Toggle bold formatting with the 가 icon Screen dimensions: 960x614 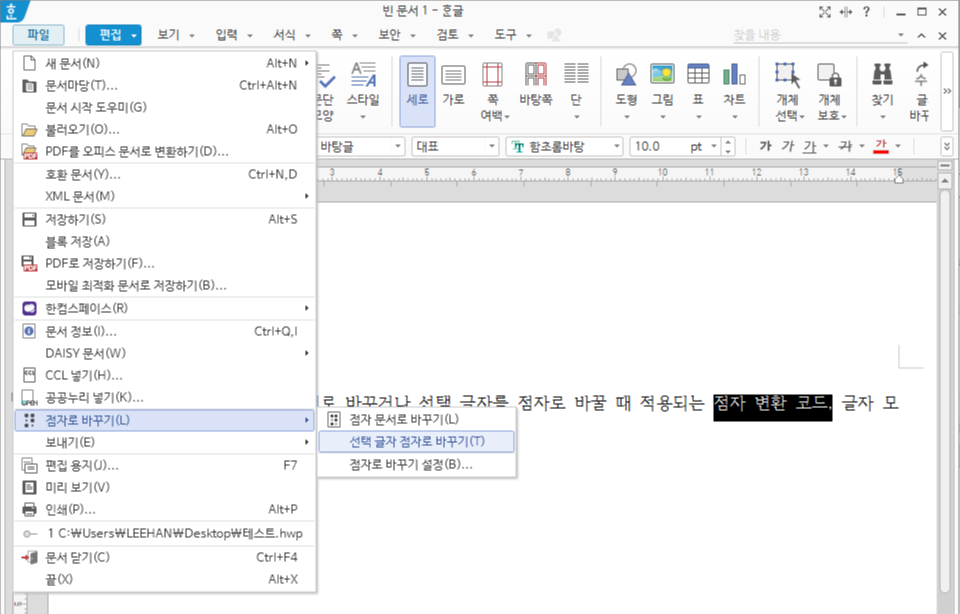tap(767, 145)
